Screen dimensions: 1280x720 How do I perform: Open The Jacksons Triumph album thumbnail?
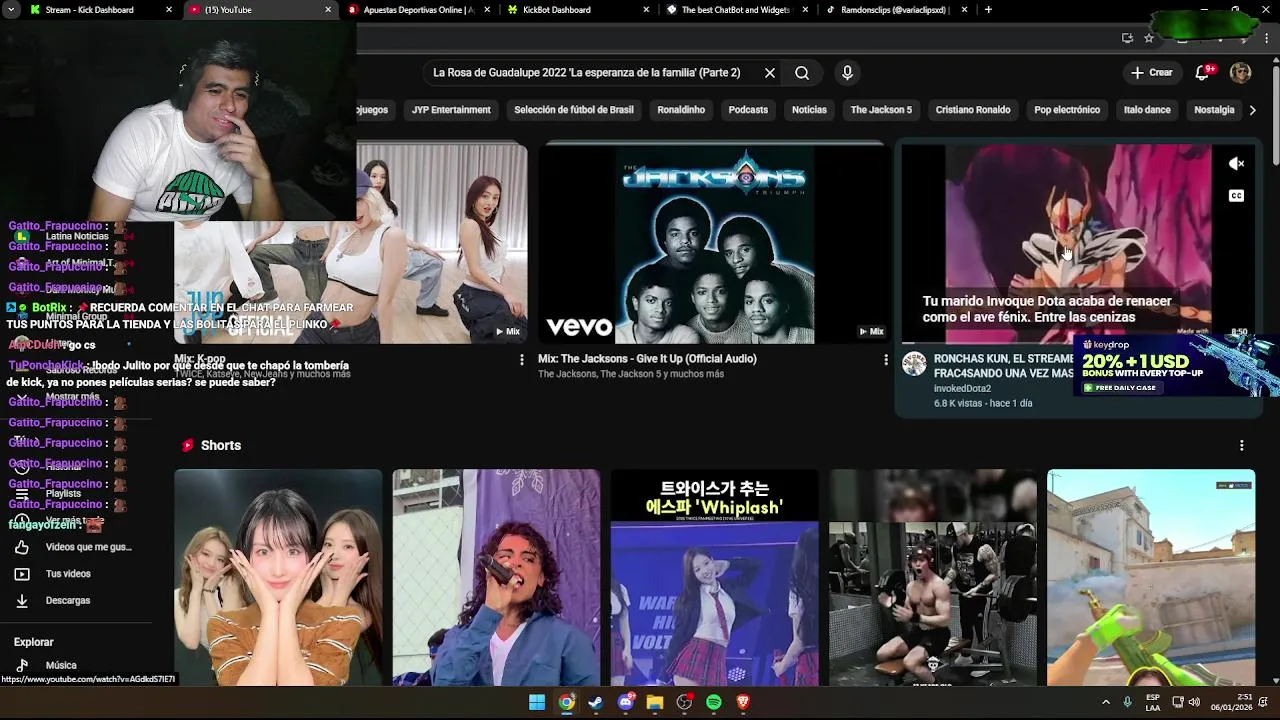714,244
